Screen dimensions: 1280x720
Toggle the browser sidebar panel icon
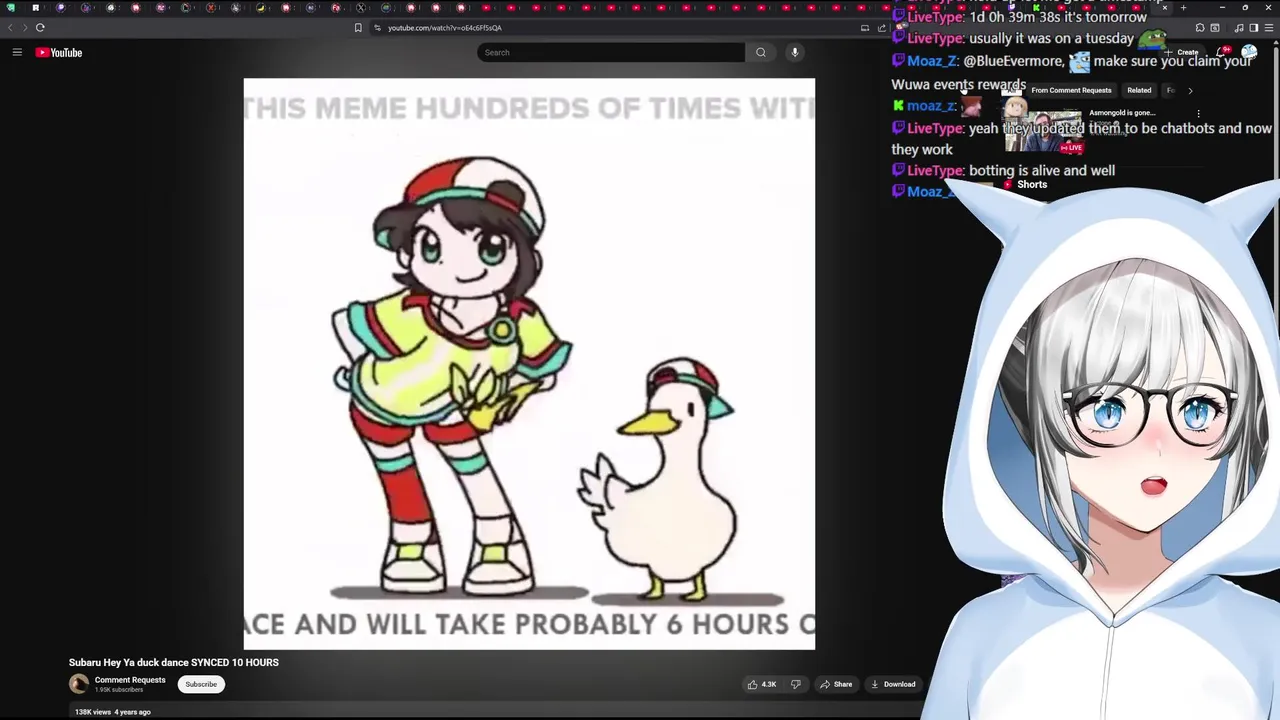pyautogui.click(x=1253, y=28)
